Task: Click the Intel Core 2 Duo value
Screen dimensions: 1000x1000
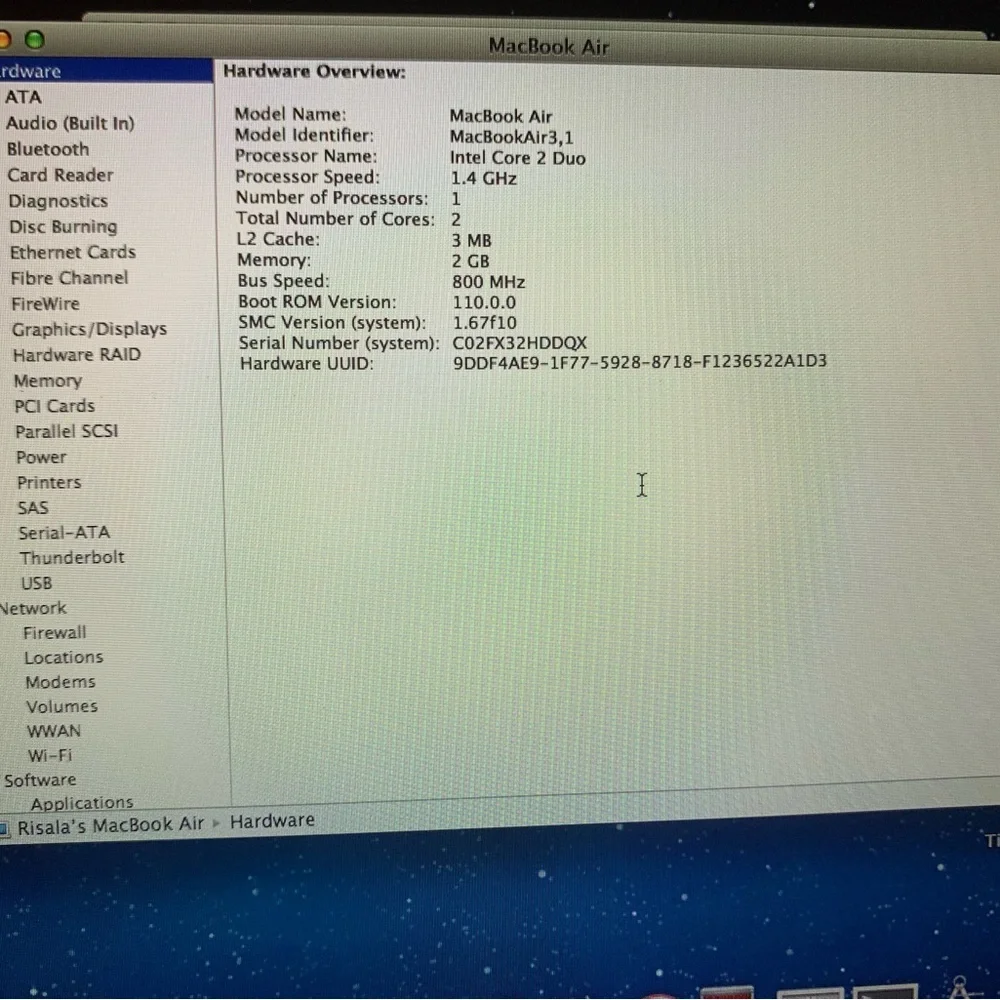Action: pos(517,158)
